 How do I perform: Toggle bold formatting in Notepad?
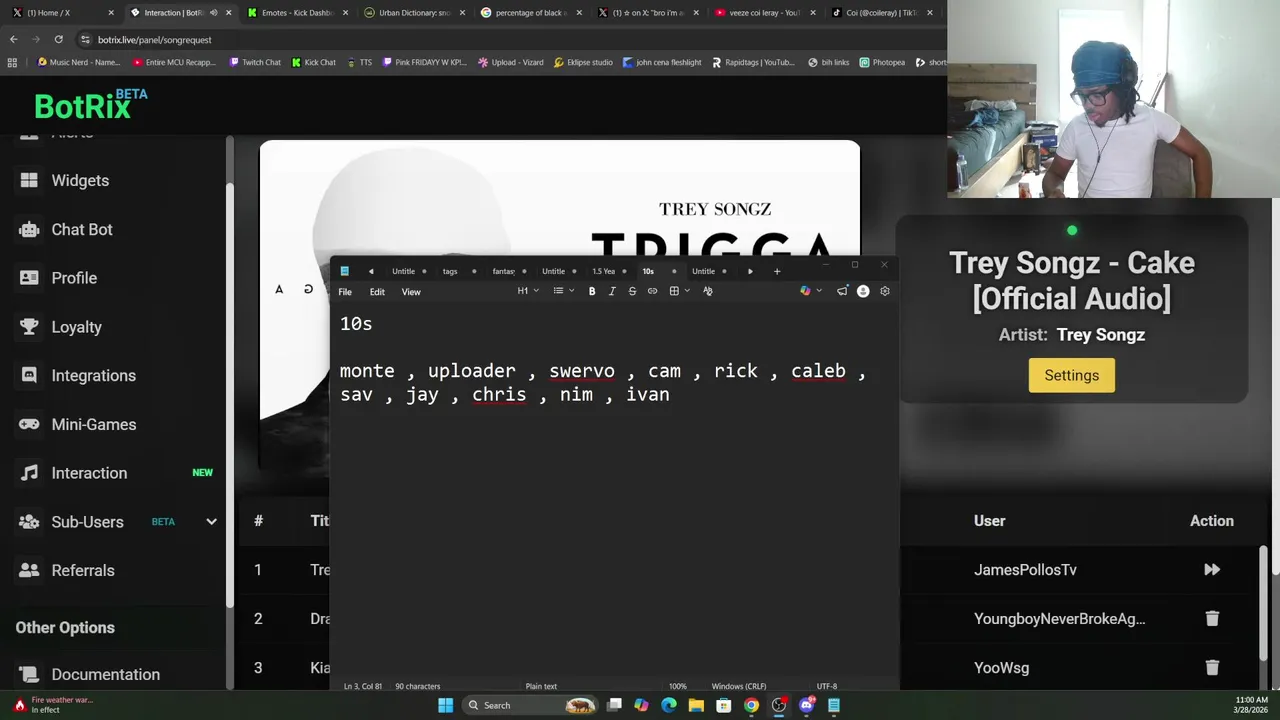[592, 291]
